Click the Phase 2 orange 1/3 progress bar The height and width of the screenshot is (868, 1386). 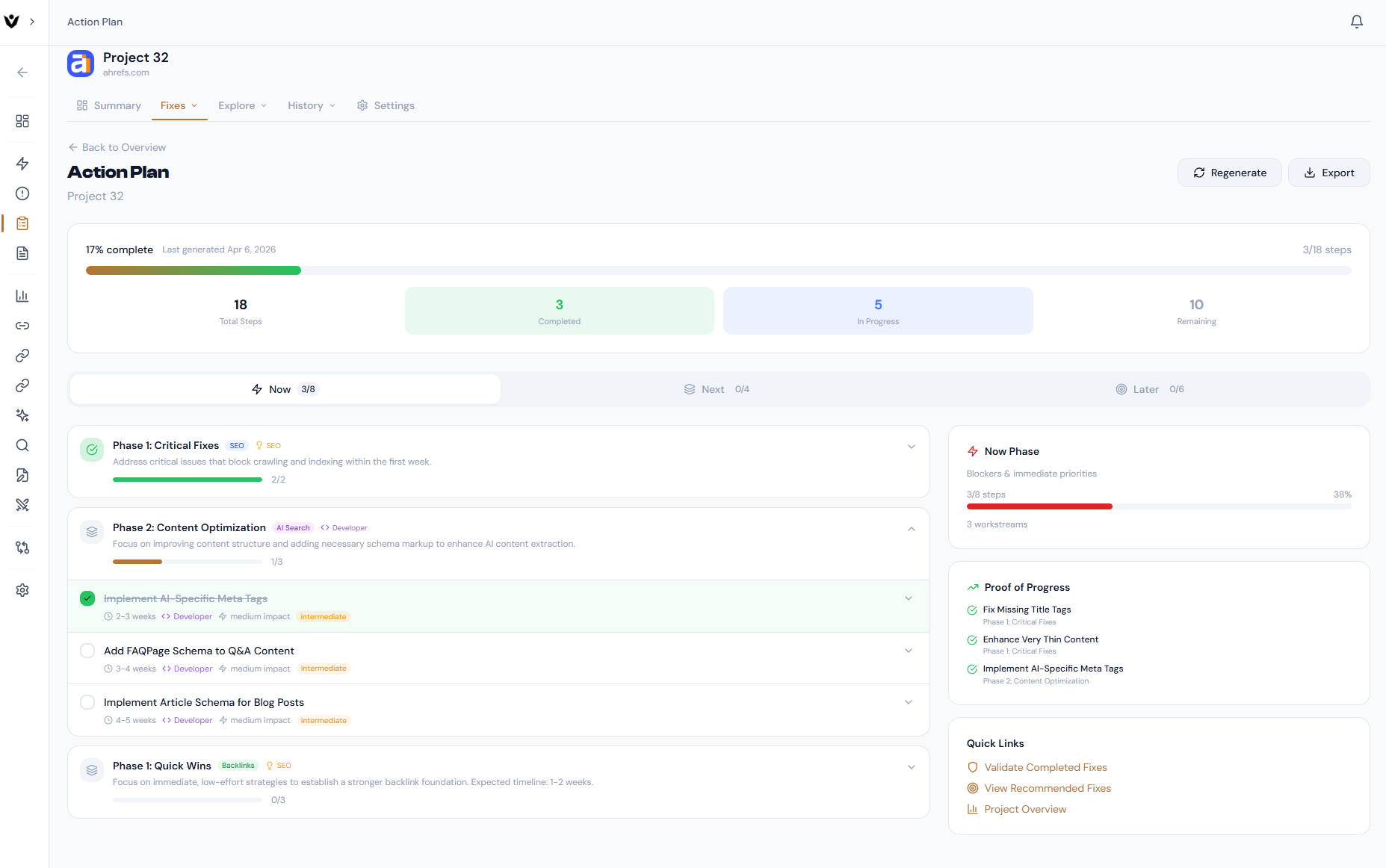point(187,562)
